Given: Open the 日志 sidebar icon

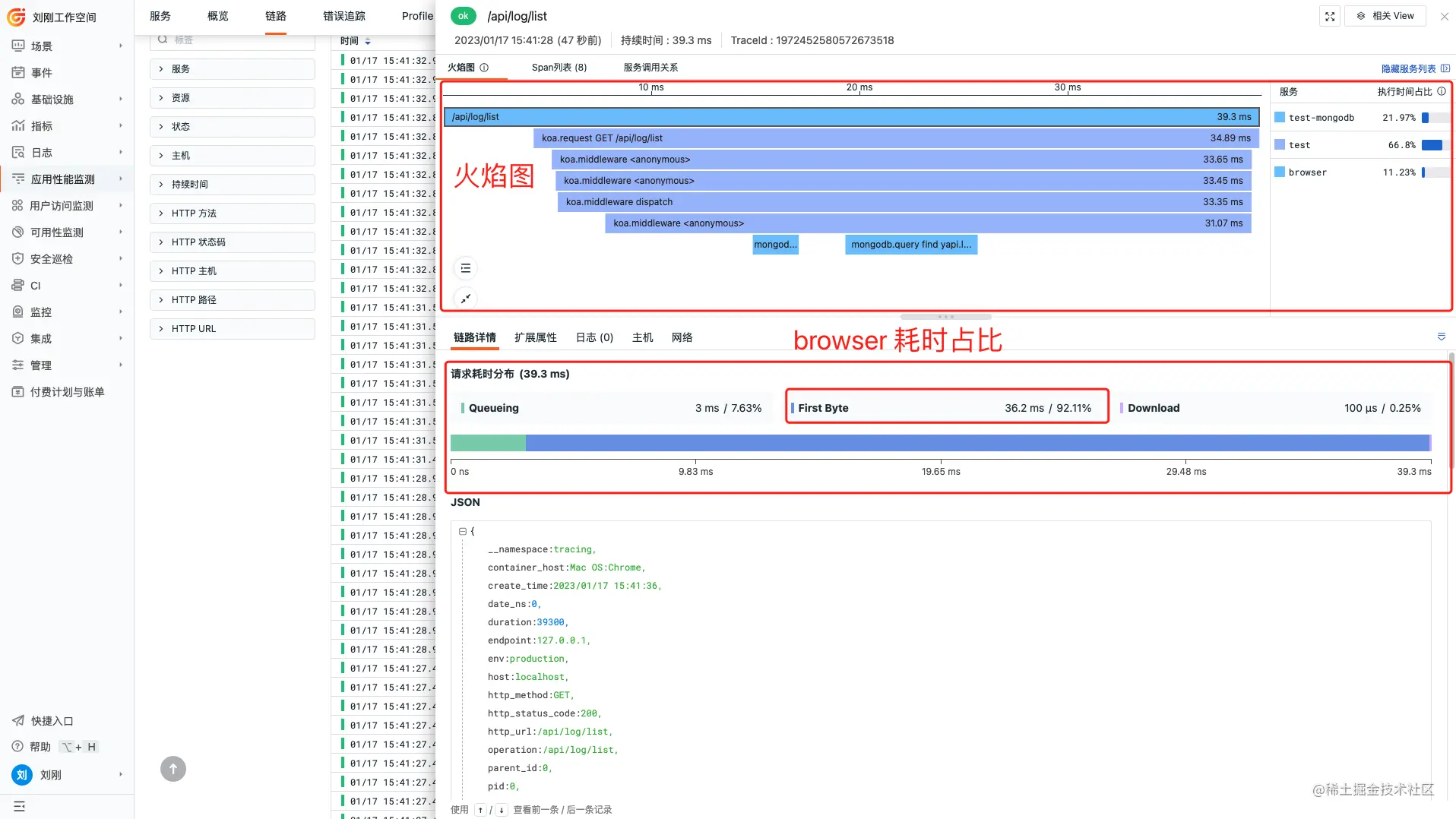Looking at the screenshot, I should [18, 153].
